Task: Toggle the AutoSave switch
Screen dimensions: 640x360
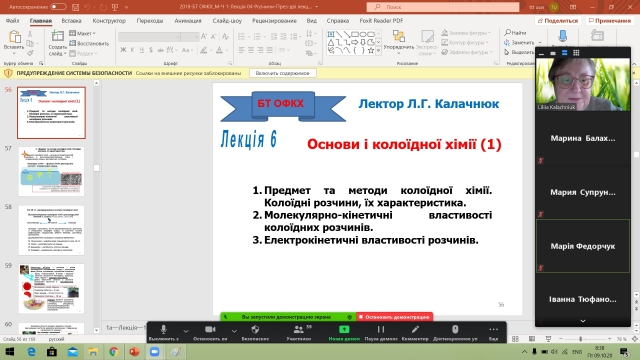Action: (58, 7)
